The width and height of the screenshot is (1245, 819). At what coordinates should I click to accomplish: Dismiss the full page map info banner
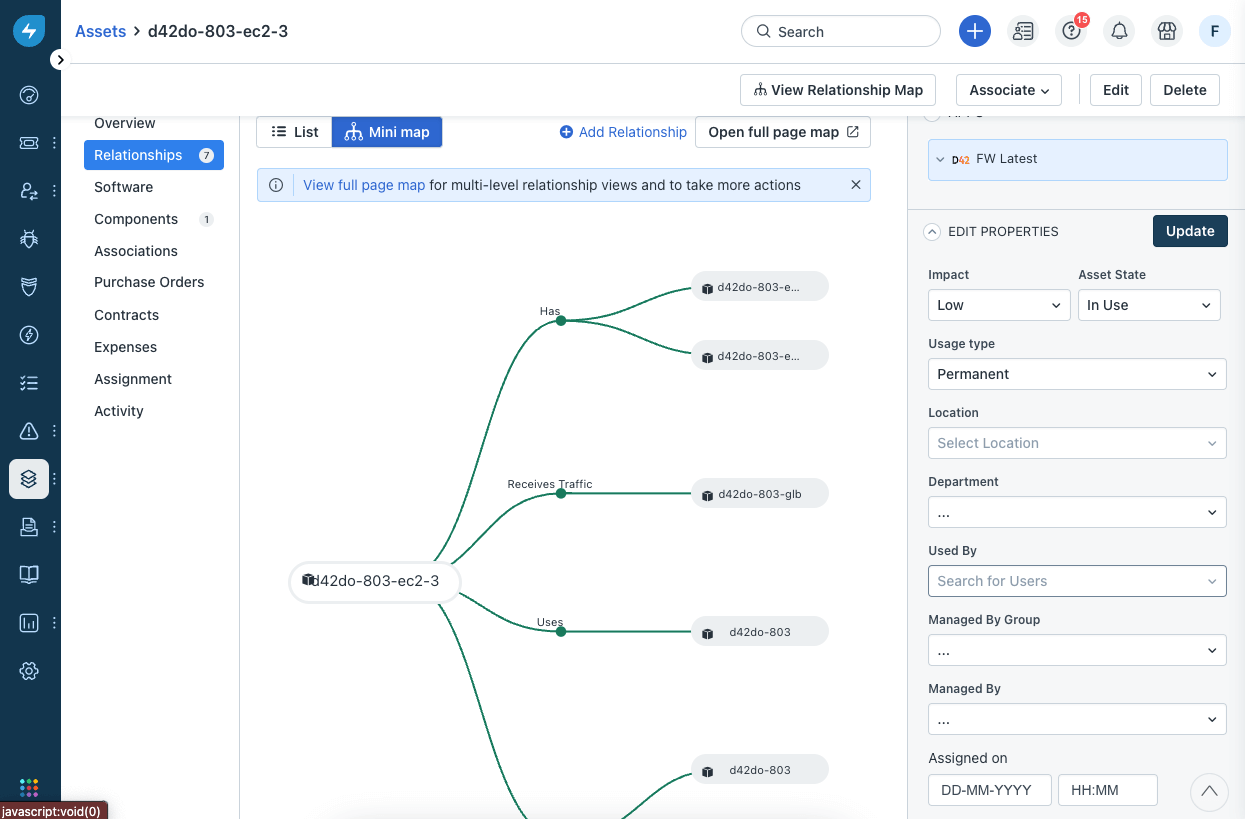click(x=855, y=185)
